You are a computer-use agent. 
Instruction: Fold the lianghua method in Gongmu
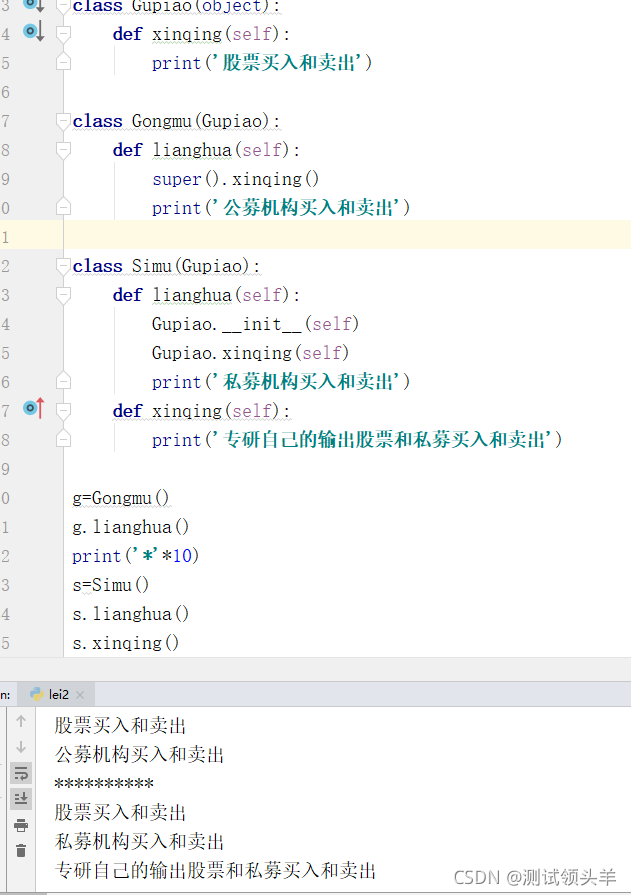(x=64, y=150)
